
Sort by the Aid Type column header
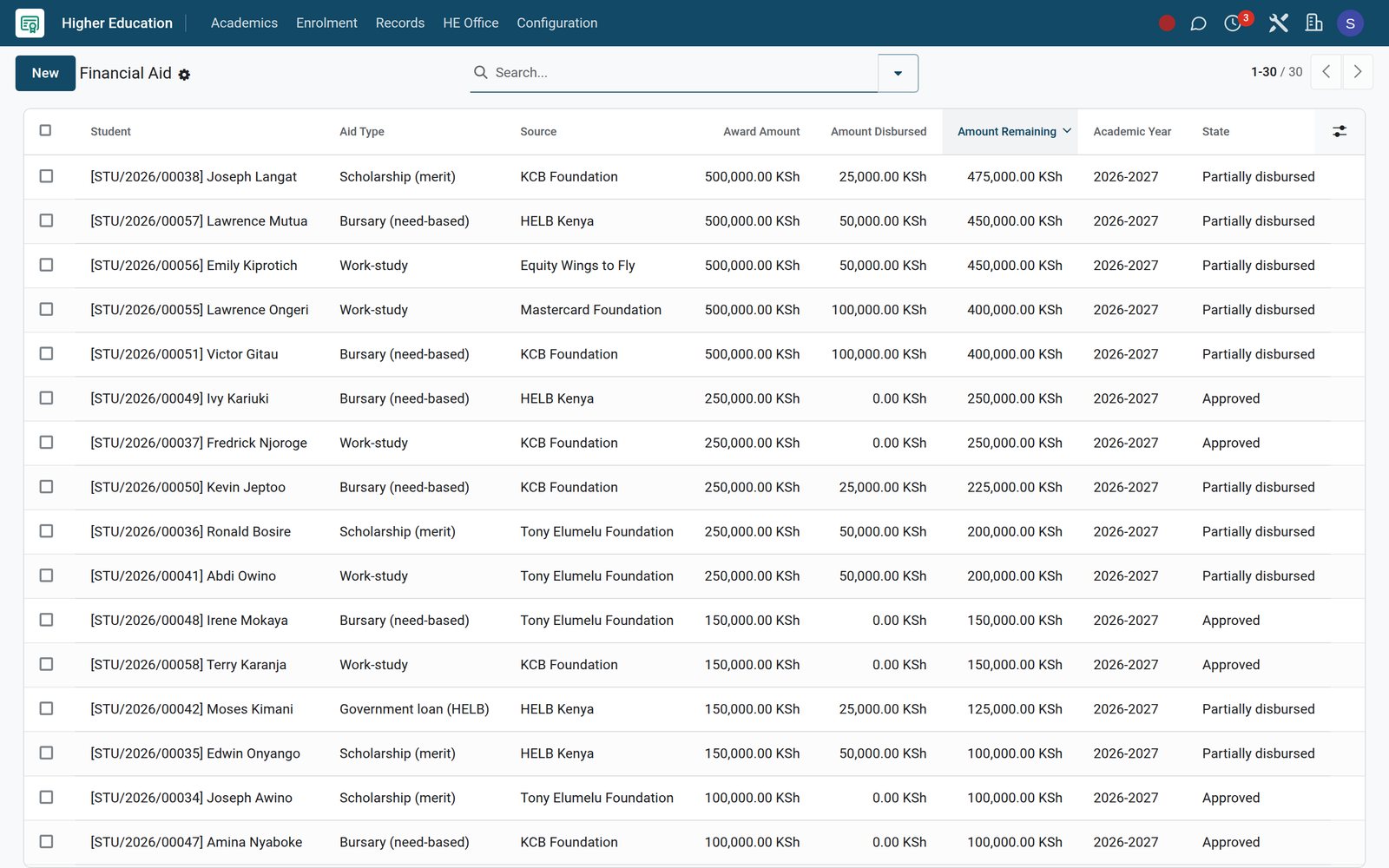click(x=361, y=132)
